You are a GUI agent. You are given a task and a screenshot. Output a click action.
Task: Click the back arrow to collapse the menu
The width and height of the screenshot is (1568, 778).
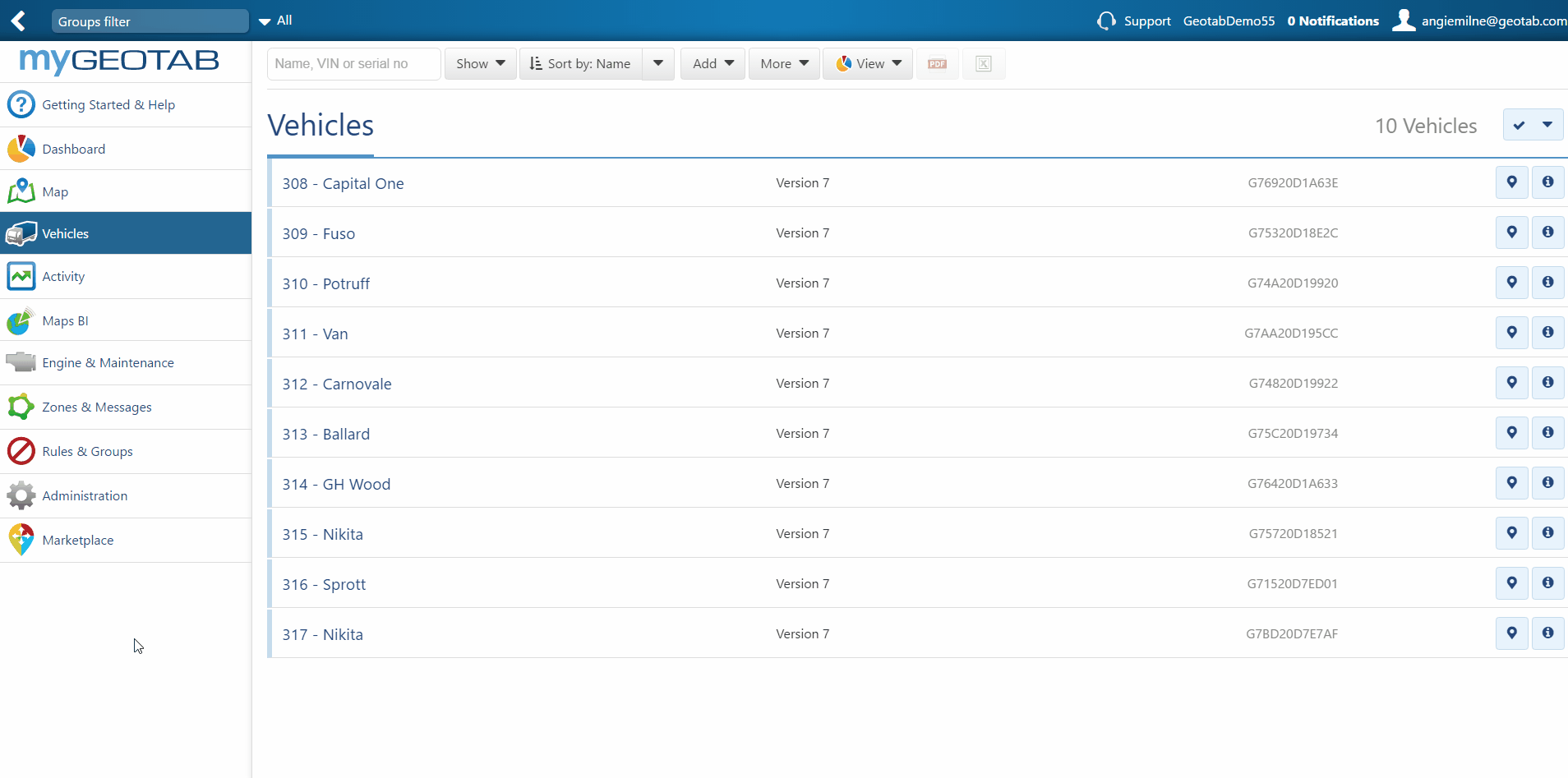18,21
